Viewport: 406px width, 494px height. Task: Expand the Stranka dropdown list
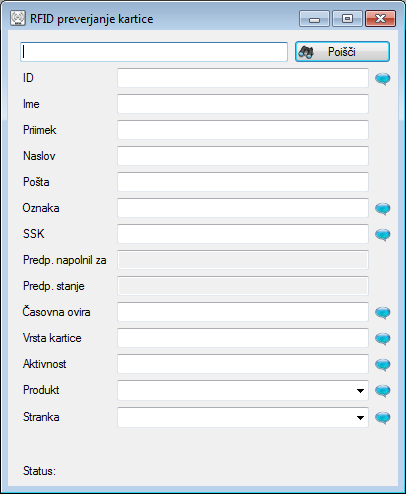(x=360, y=418)
